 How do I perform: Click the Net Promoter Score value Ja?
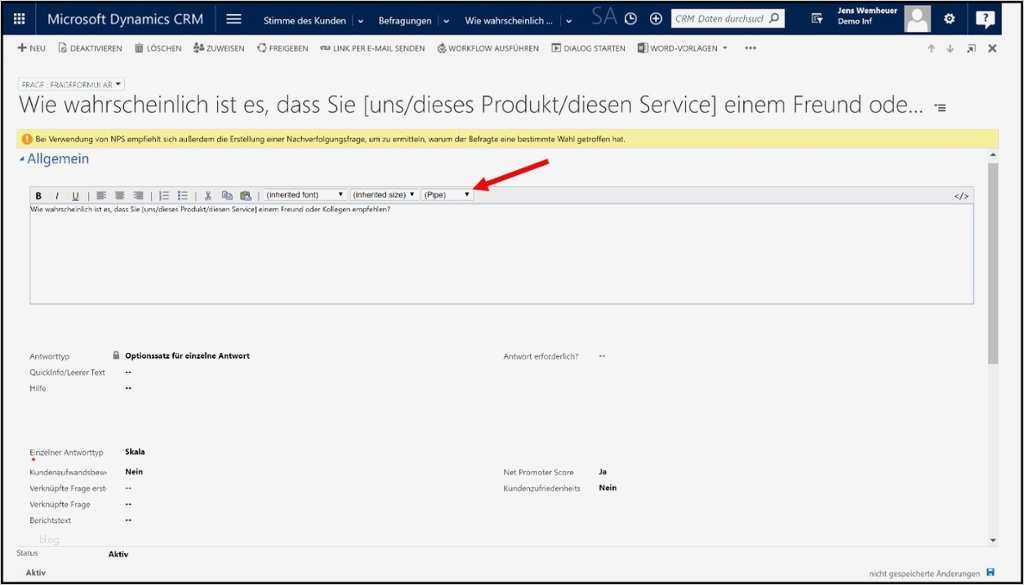pyautogui.click(x=602, y=471)
